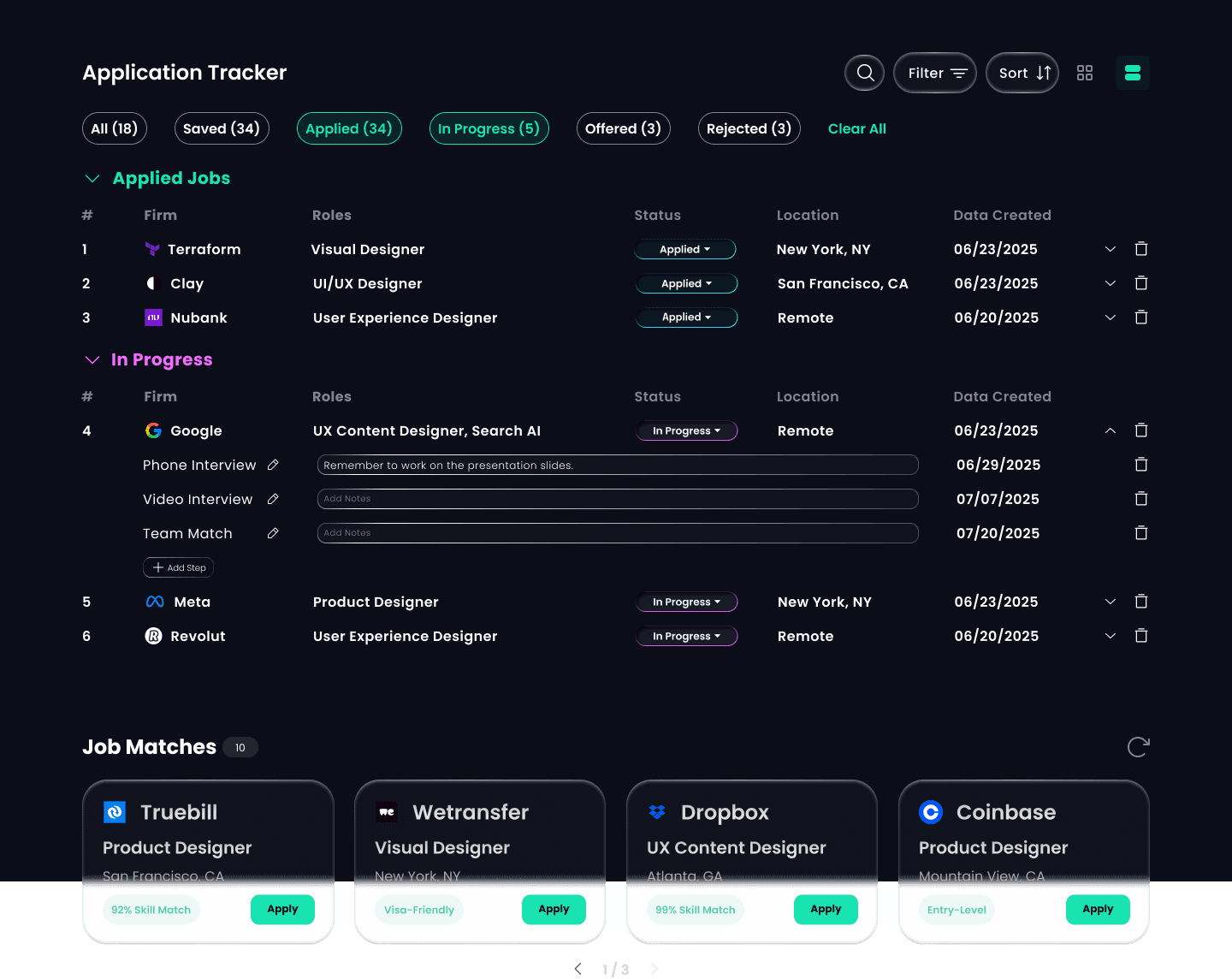Edit the Video Interview step name
Viewport: 1232px width, 979px height.
[273, 499]
